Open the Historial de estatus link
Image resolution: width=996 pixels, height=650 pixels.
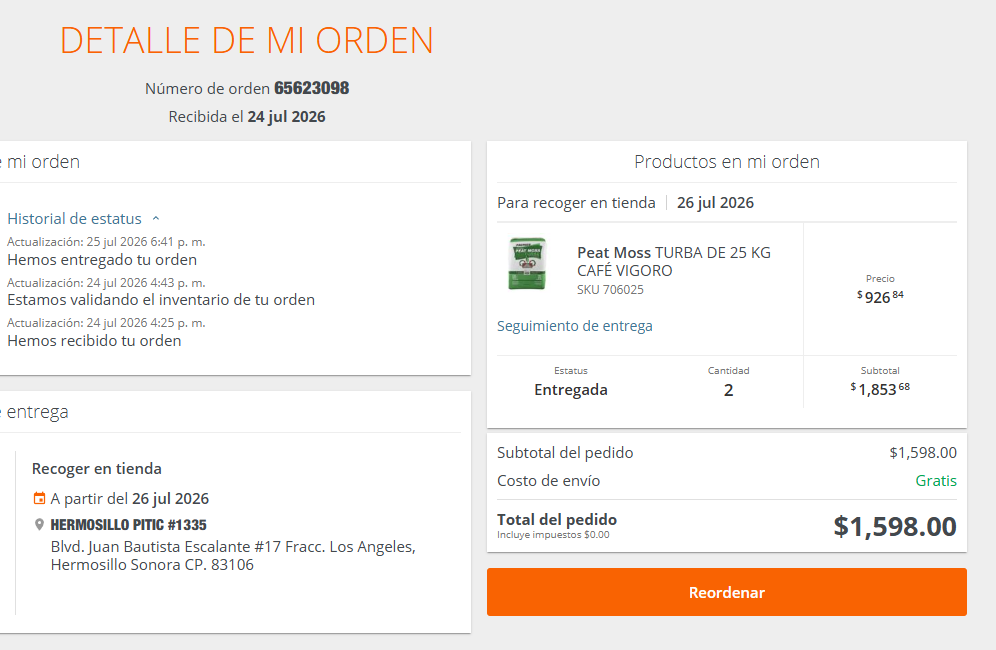(x=74, y=219)
